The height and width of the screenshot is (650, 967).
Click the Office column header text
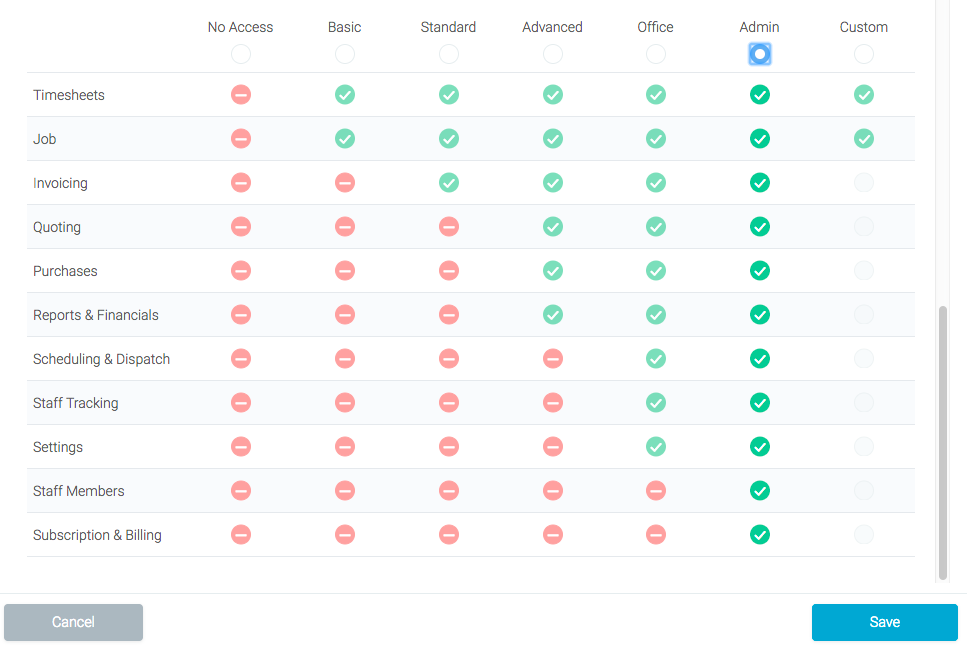[x=655, y=27]
